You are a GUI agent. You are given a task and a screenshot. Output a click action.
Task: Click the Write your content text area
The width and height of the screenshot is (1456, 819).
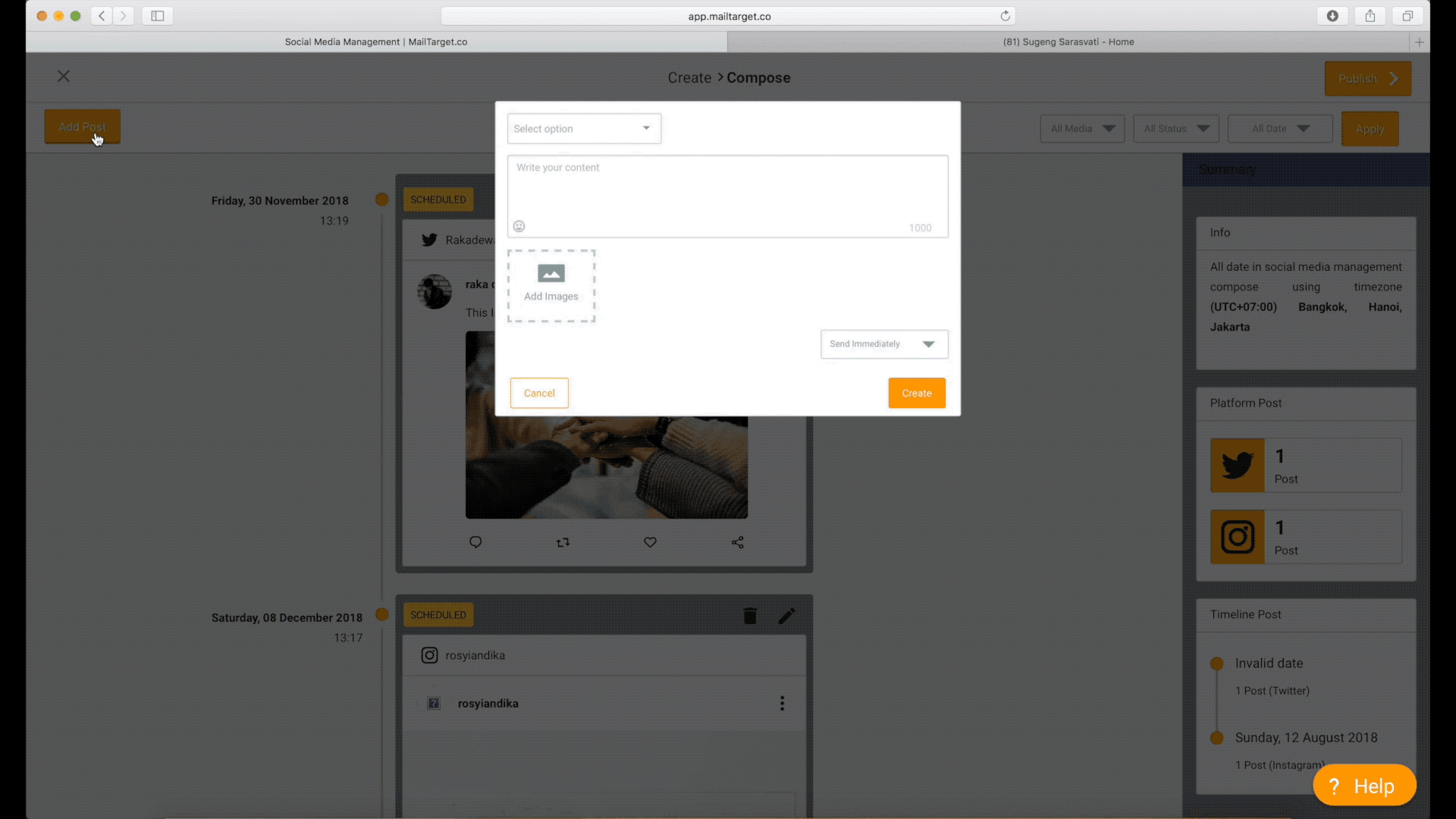[726, 190]
